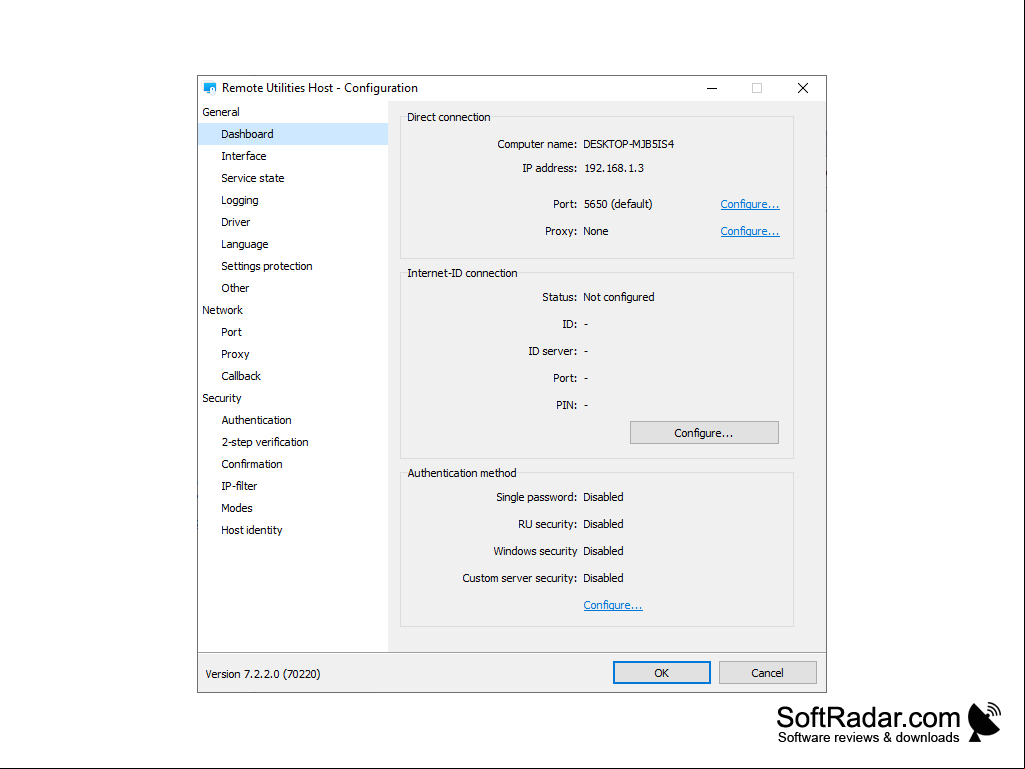Open Language settings
The image size is (1025, 769).
[244, 244]
